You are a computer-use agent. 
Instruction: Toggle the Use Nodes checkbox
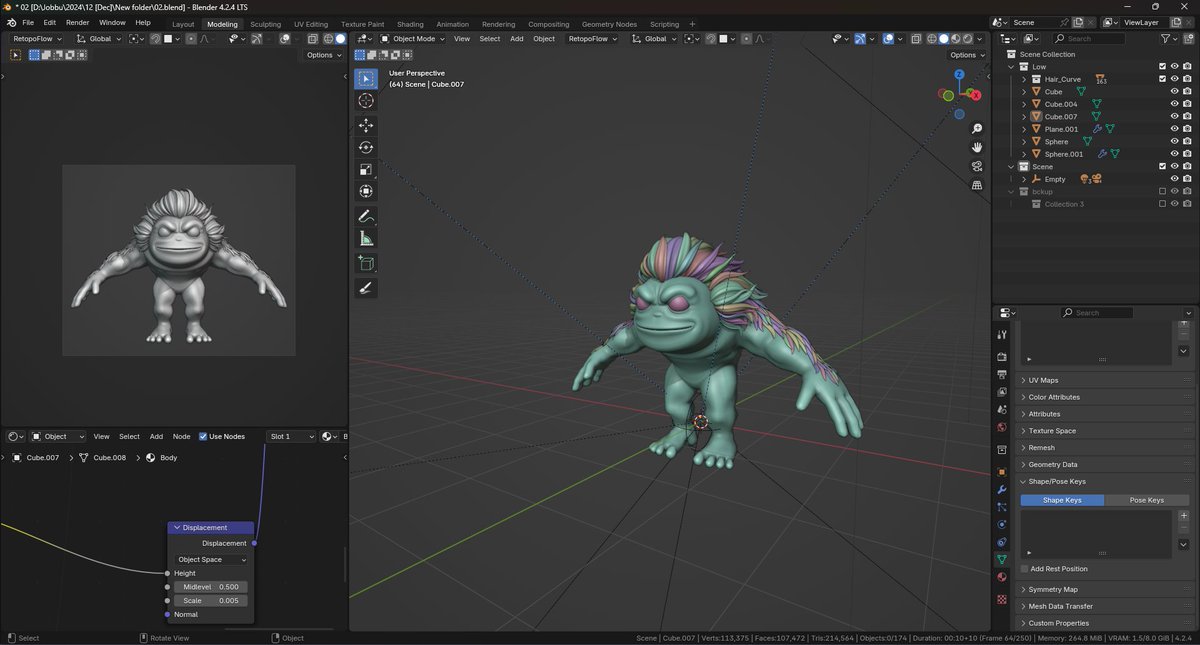203,436
